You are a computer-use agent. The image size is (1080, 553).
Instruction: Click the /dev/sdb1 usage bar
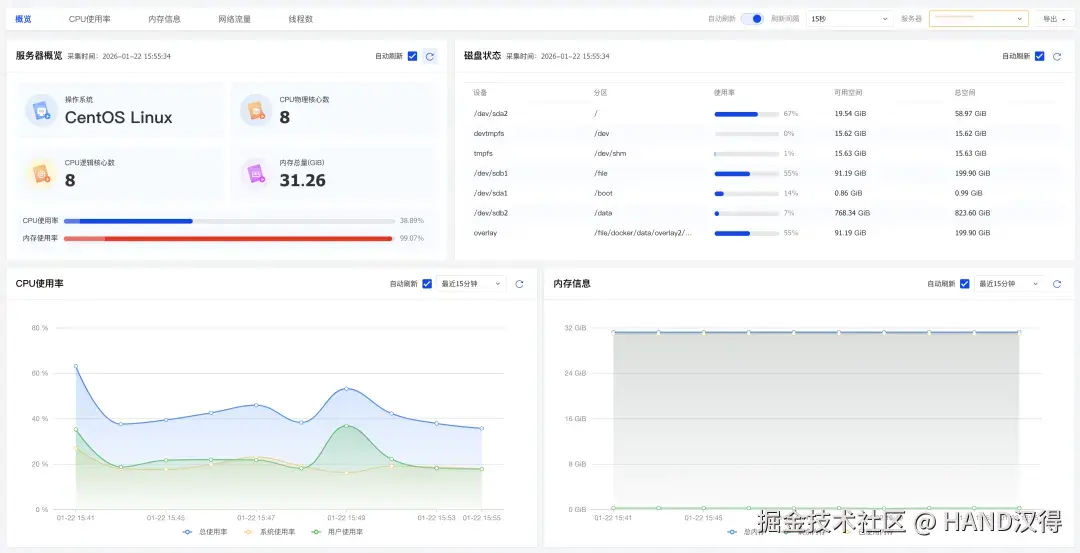[x=747, y=174]
